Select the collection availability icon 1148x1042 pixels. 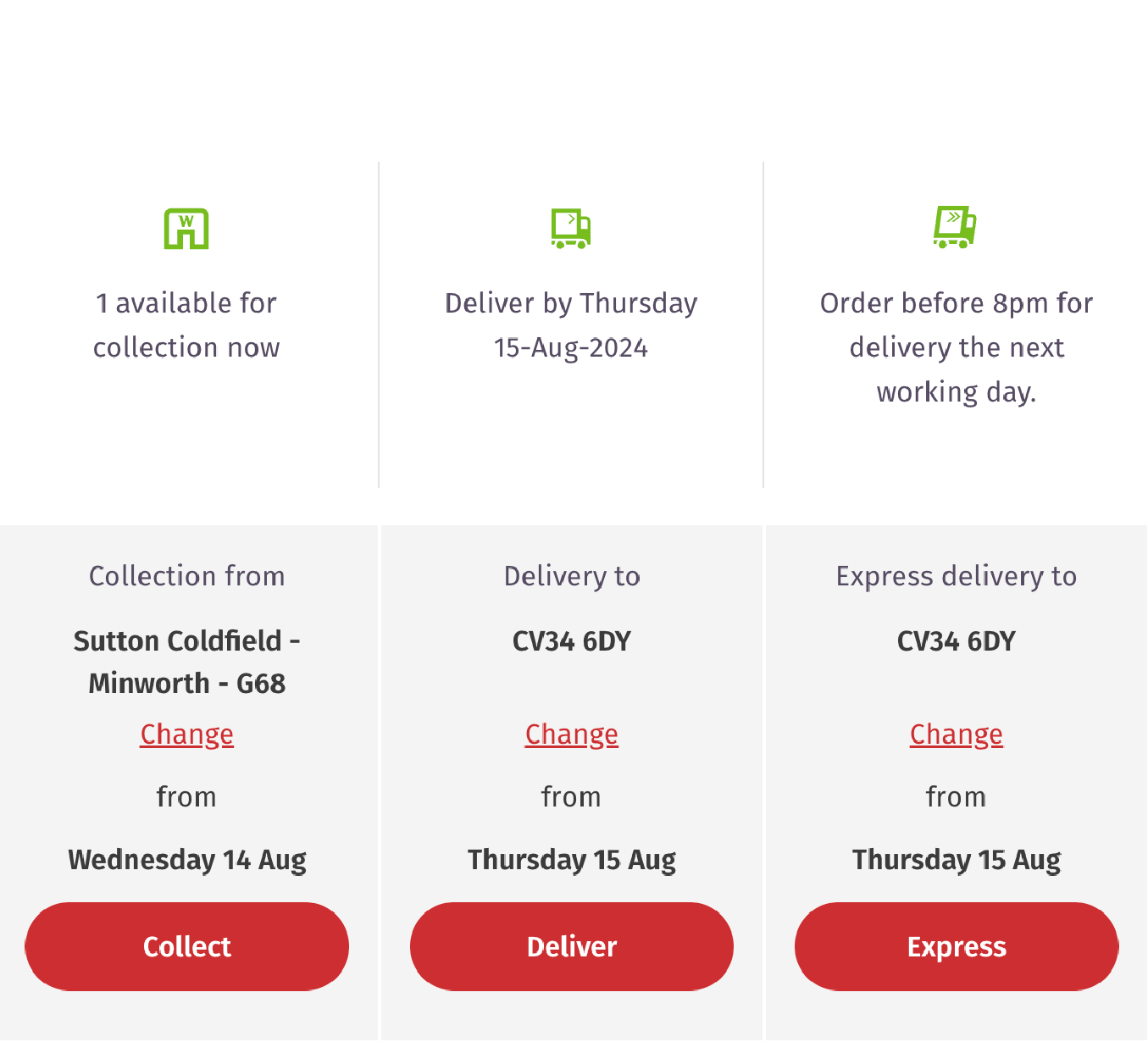[186, 227]
